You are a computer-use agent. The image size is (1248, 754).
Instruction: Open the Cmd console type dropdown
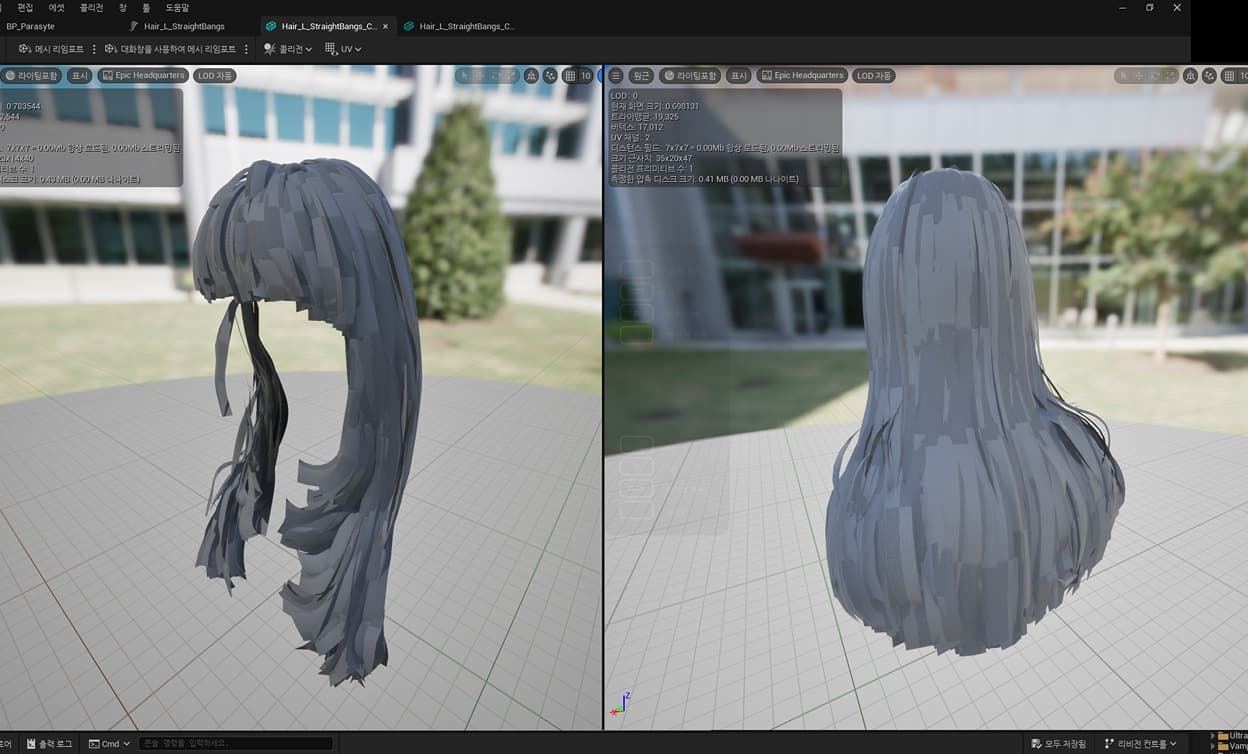tap(109, 744)
